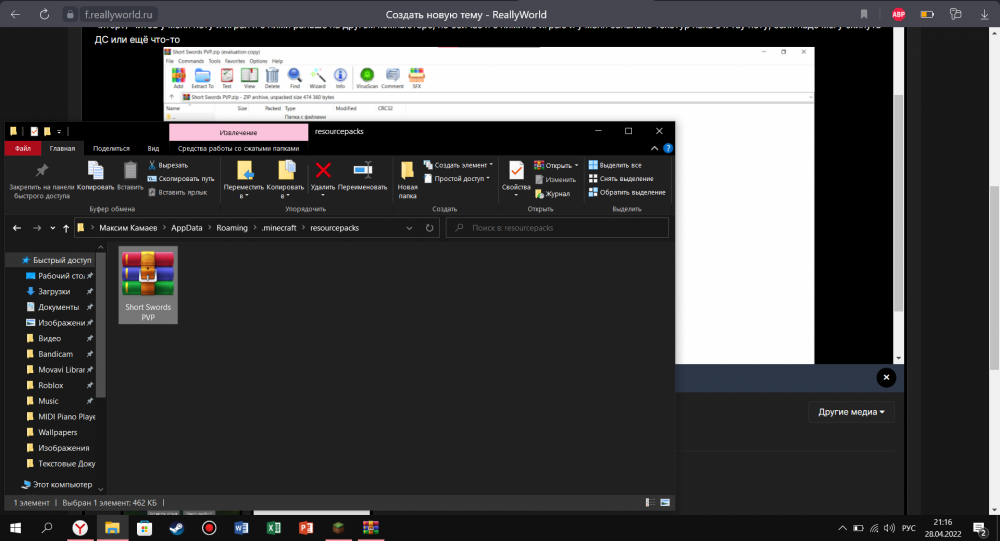
Task: Click the Извлечение contextual tab header
Action: tap(239, 132)
